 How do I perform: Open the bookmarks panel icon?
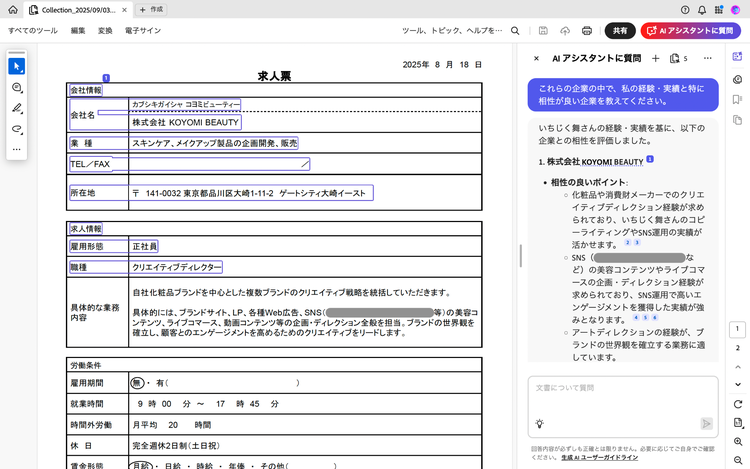738,99
